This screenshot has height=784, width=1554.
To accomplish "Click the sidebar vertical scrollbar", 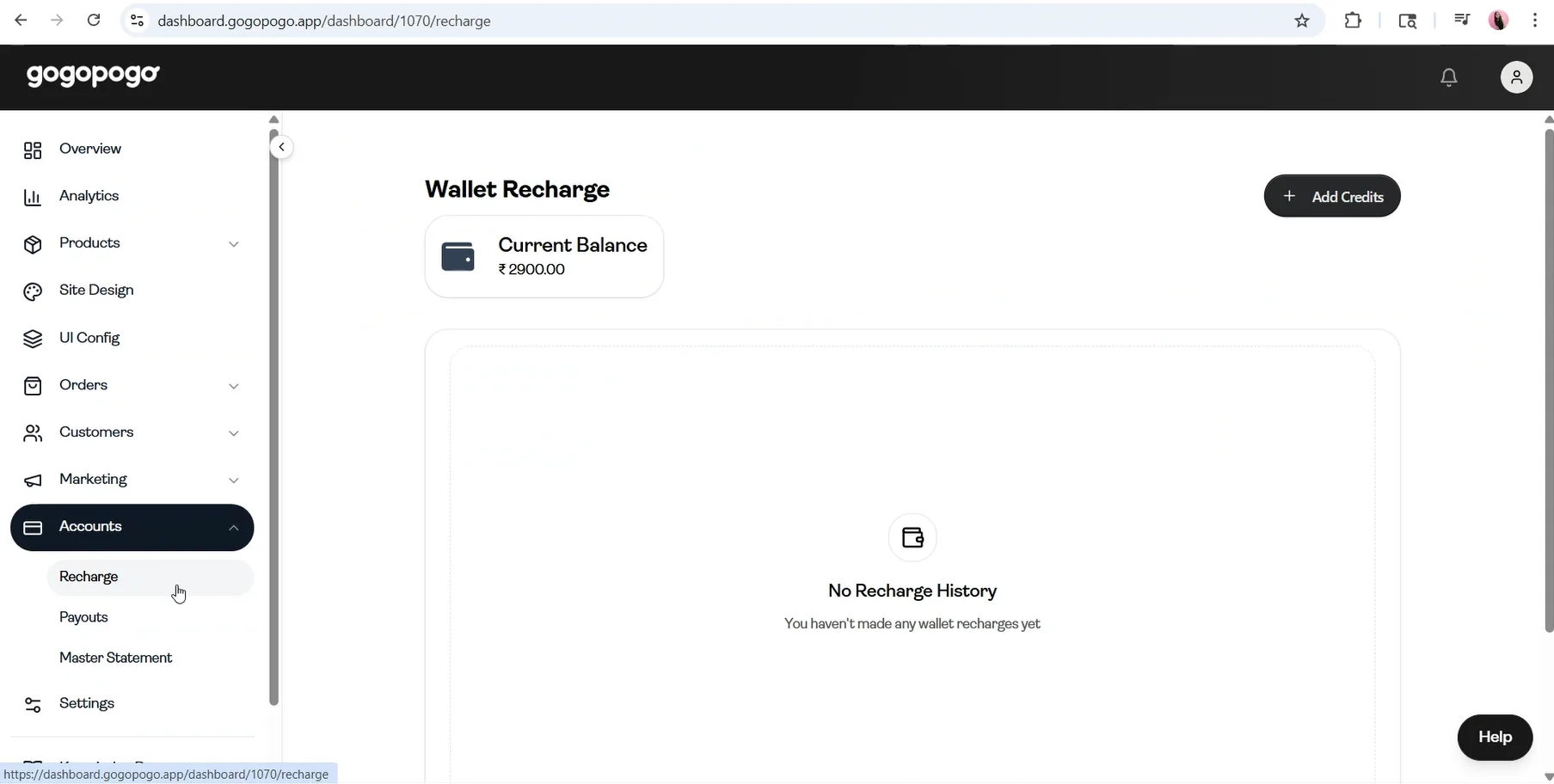I will pos(274,417).
